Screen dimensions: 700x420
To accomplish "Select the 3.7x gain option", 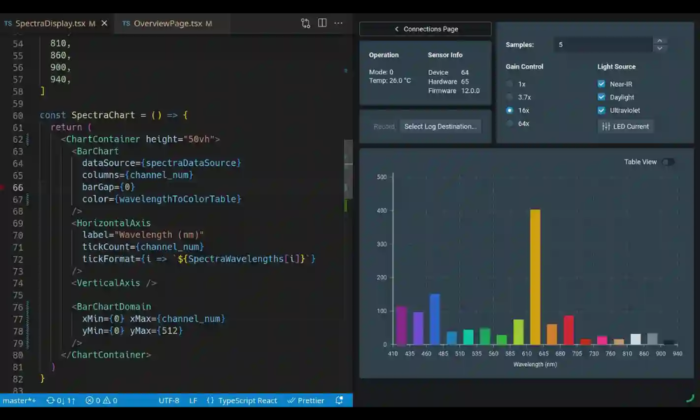I will tap(509, 97).
